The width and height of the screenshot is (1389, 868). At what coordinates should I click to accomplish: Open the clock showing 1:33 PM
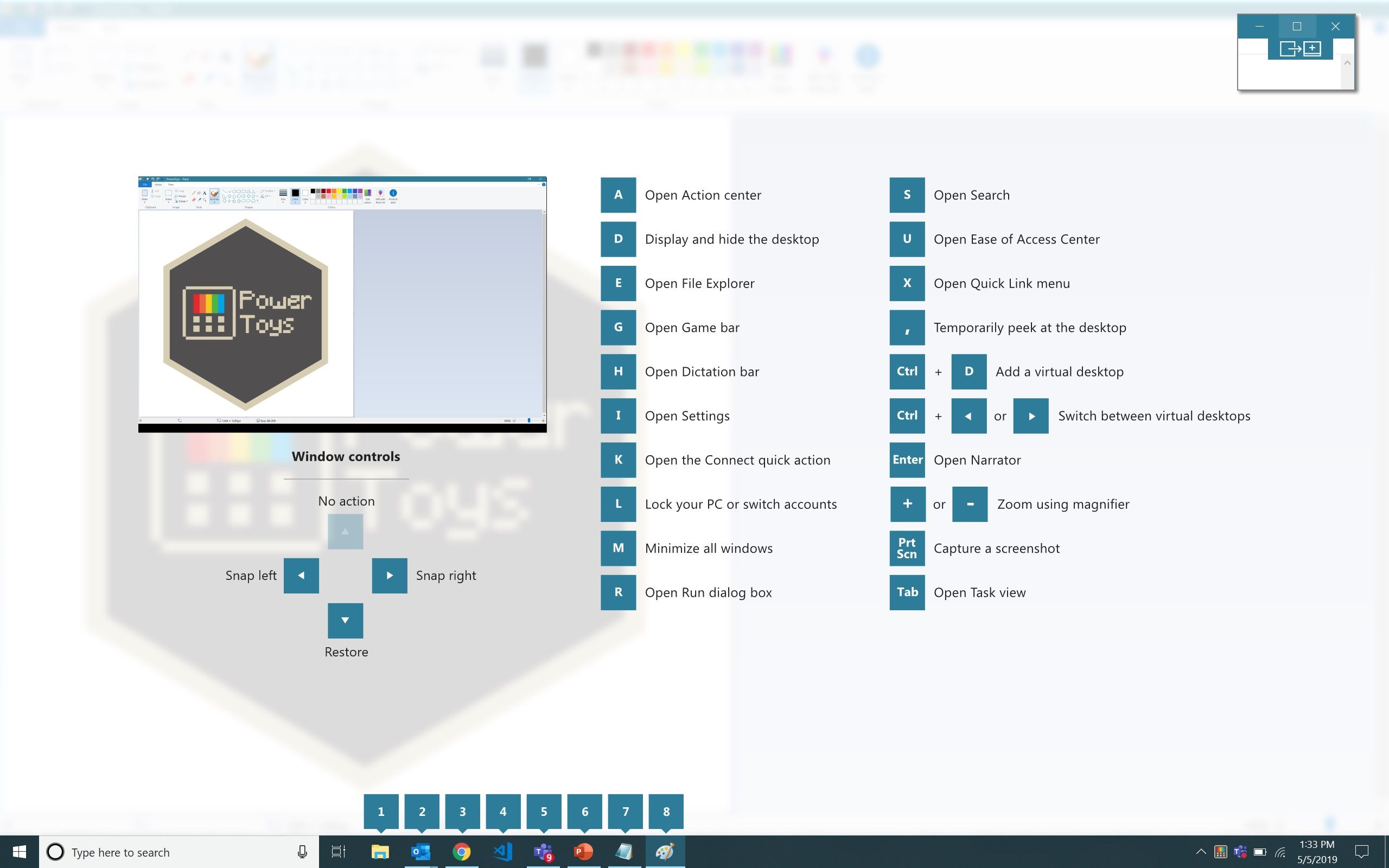(1317, 852)
